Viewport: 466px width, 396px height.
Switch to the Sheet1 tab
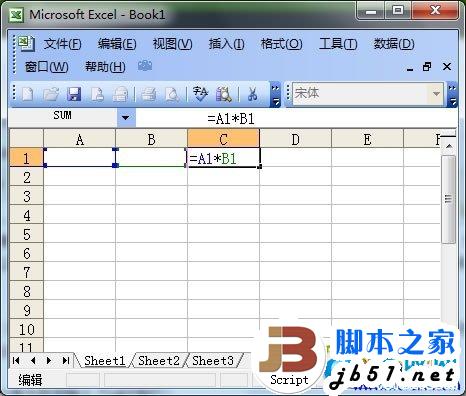(104, 361)
